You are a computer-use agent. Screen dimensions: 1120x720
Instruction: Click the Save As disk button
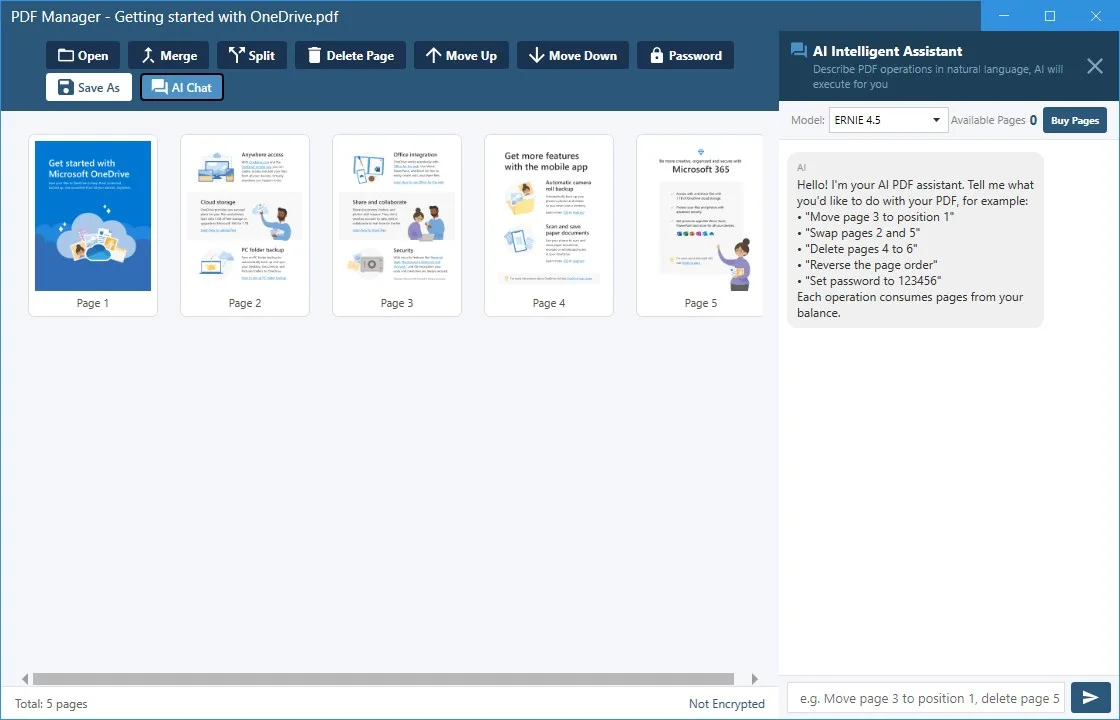pos(89,87)
